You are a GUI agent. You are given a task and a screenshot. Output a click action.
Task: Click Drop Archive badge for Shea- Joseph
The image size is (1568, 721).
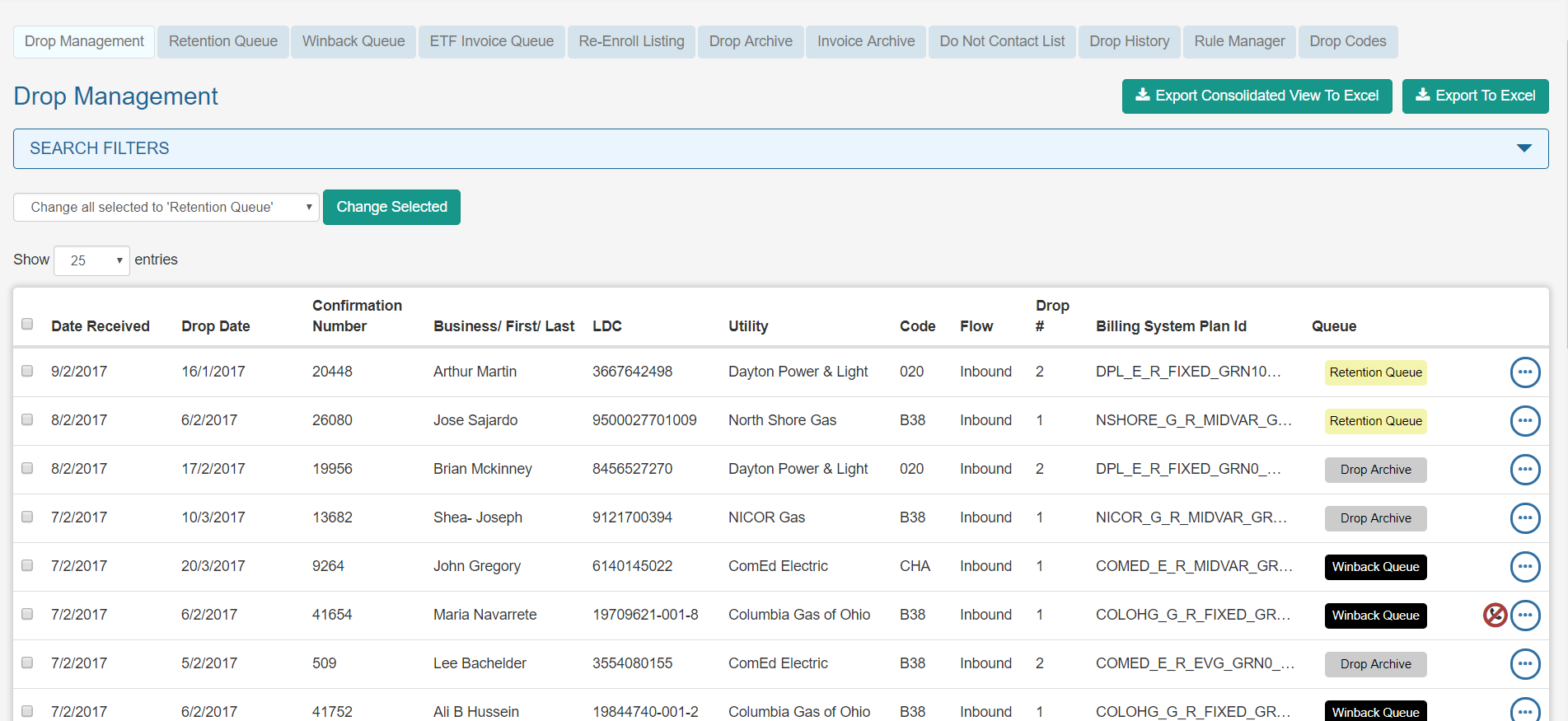[x=1376, y=518]
